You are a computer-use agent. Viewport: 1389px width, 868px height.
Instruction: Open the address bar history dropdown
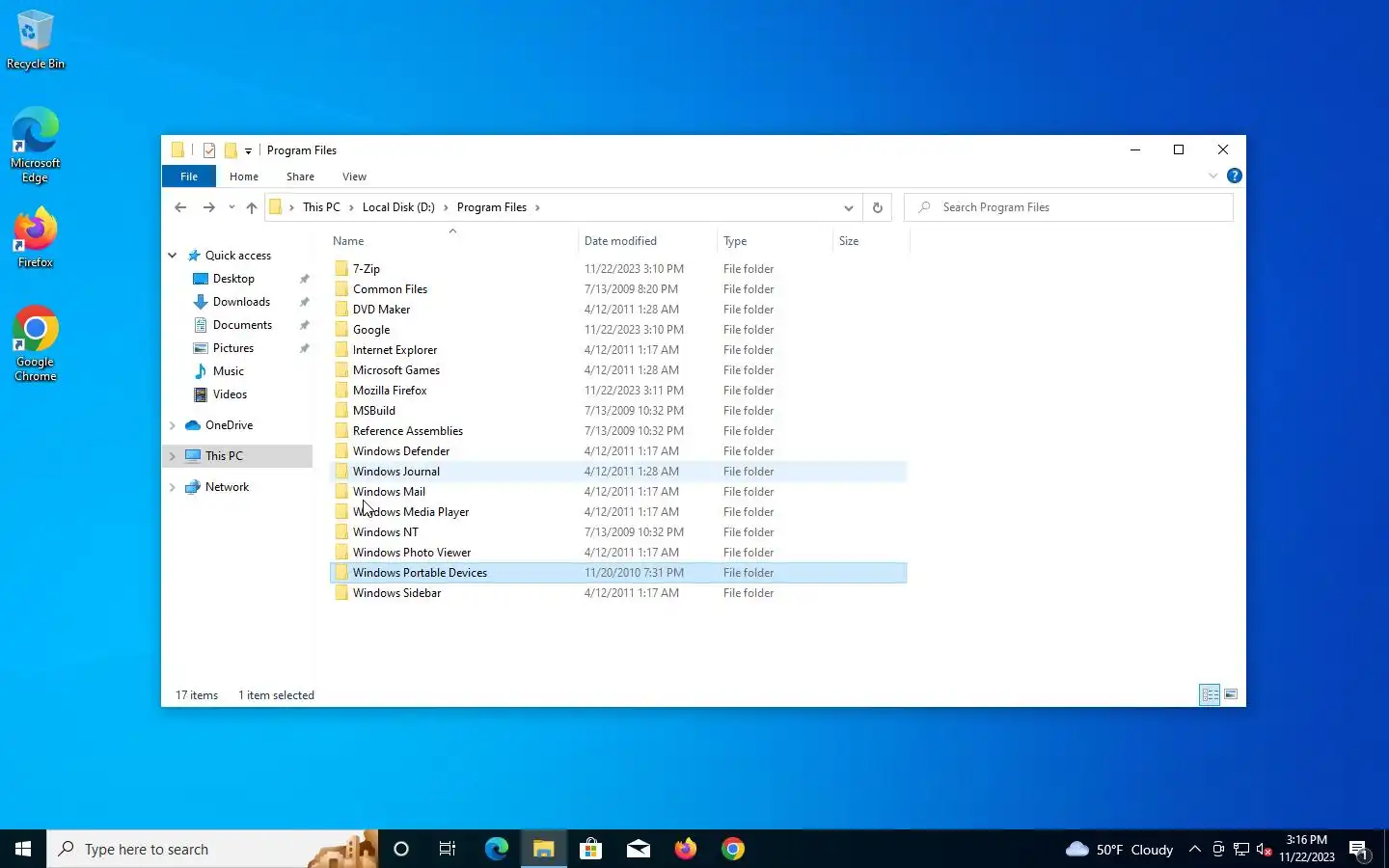click(x=848, y=207)
